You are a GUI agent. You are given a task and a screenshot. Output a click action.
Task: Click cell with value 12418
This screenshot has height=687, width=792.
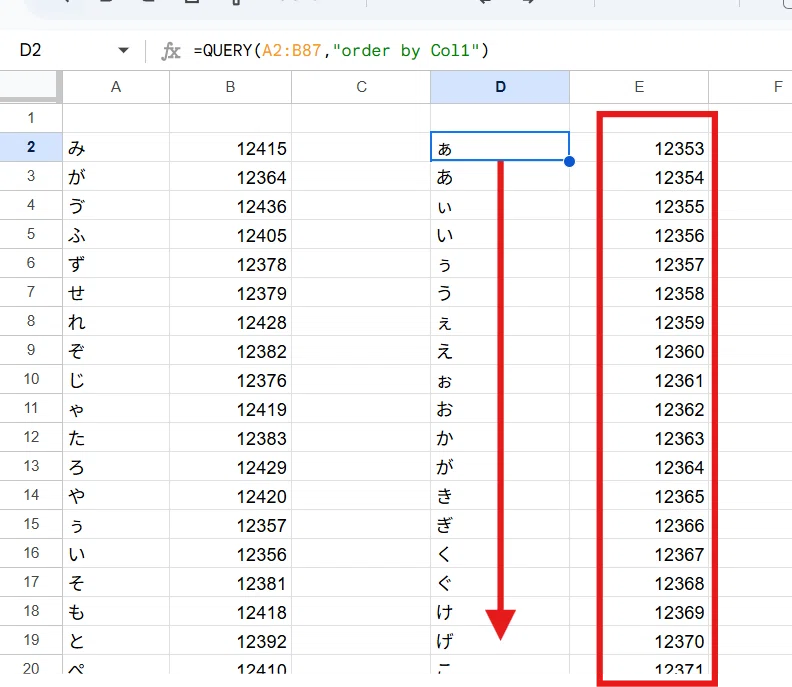230,611
